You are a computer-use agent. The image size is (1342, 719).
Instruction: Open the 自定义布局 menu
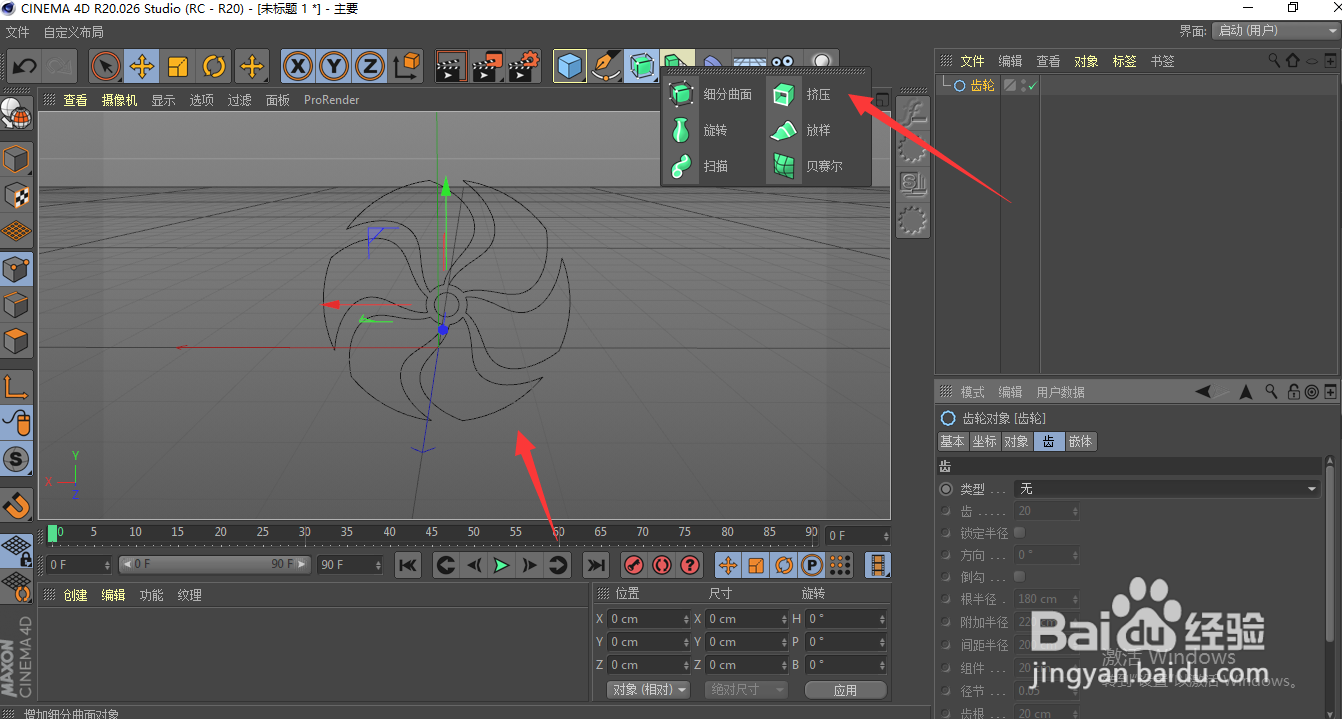click(73, 32)
